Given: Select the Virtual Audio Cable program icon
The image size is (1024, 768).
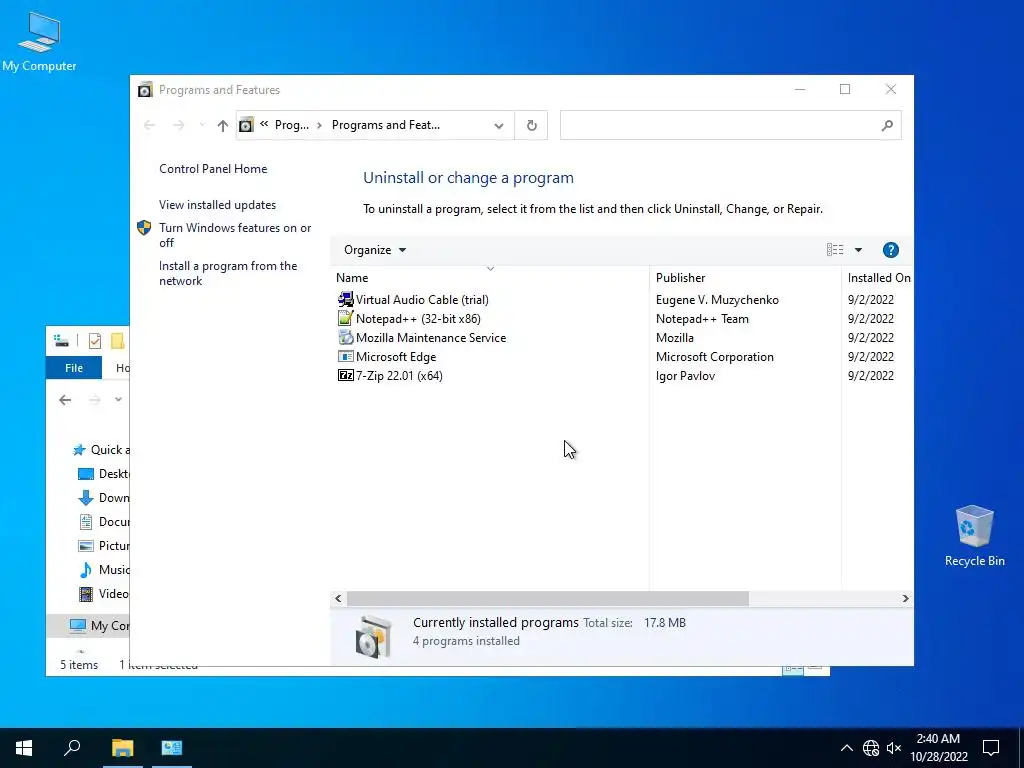Looking at the screenshot, I should click(x=345, y=300).
